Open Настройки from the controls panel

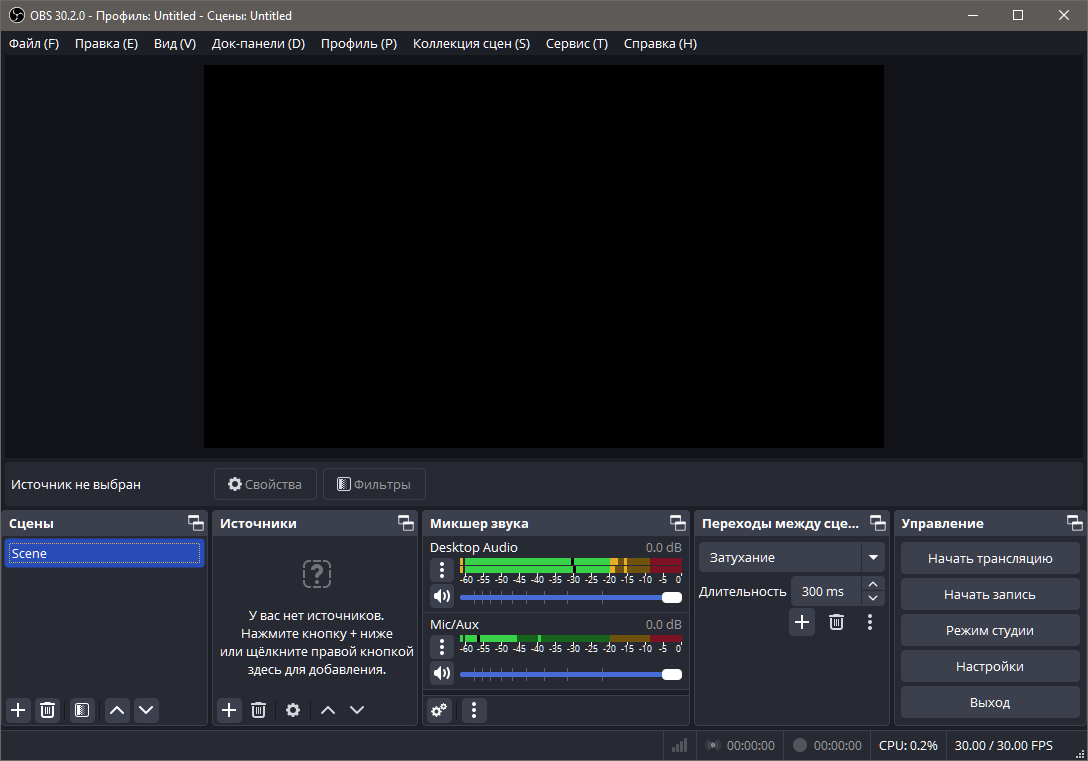tap(990, 667)
